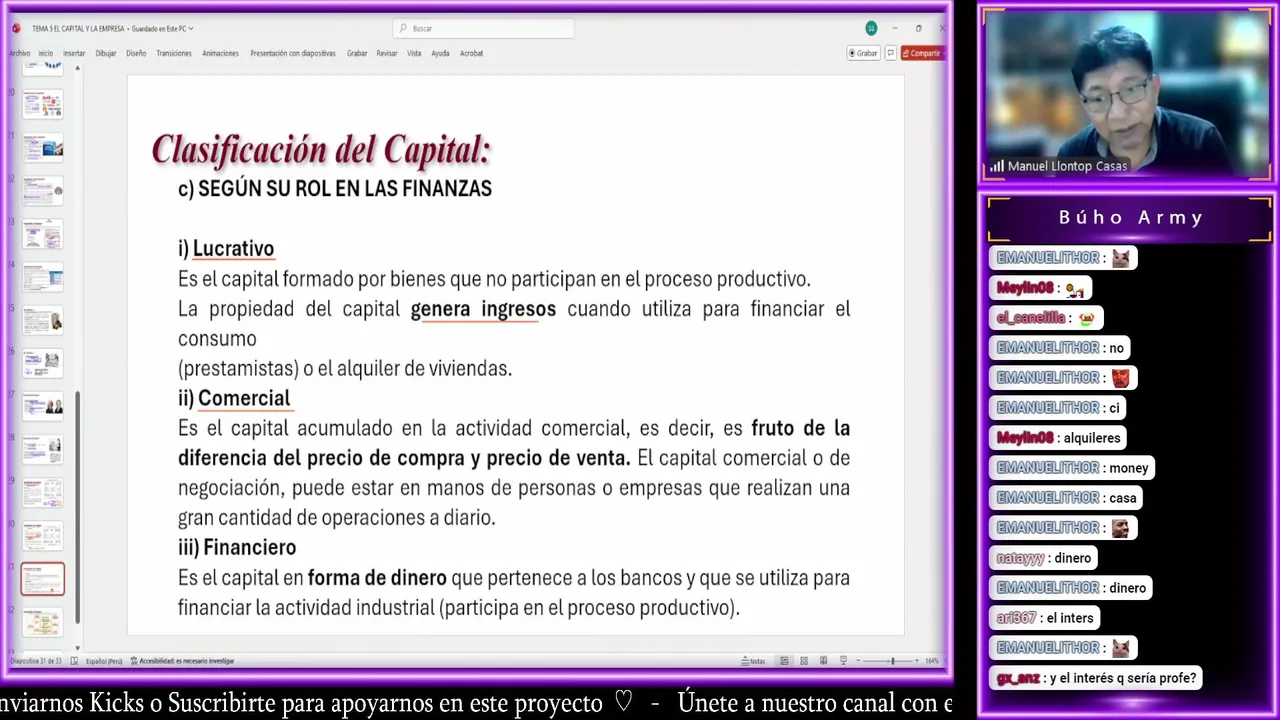The height and width of the screenshot is (720, 1280).
Task: Open the Insertar ribbon tab
Action: pyautogui.click(x=74, y=53)
